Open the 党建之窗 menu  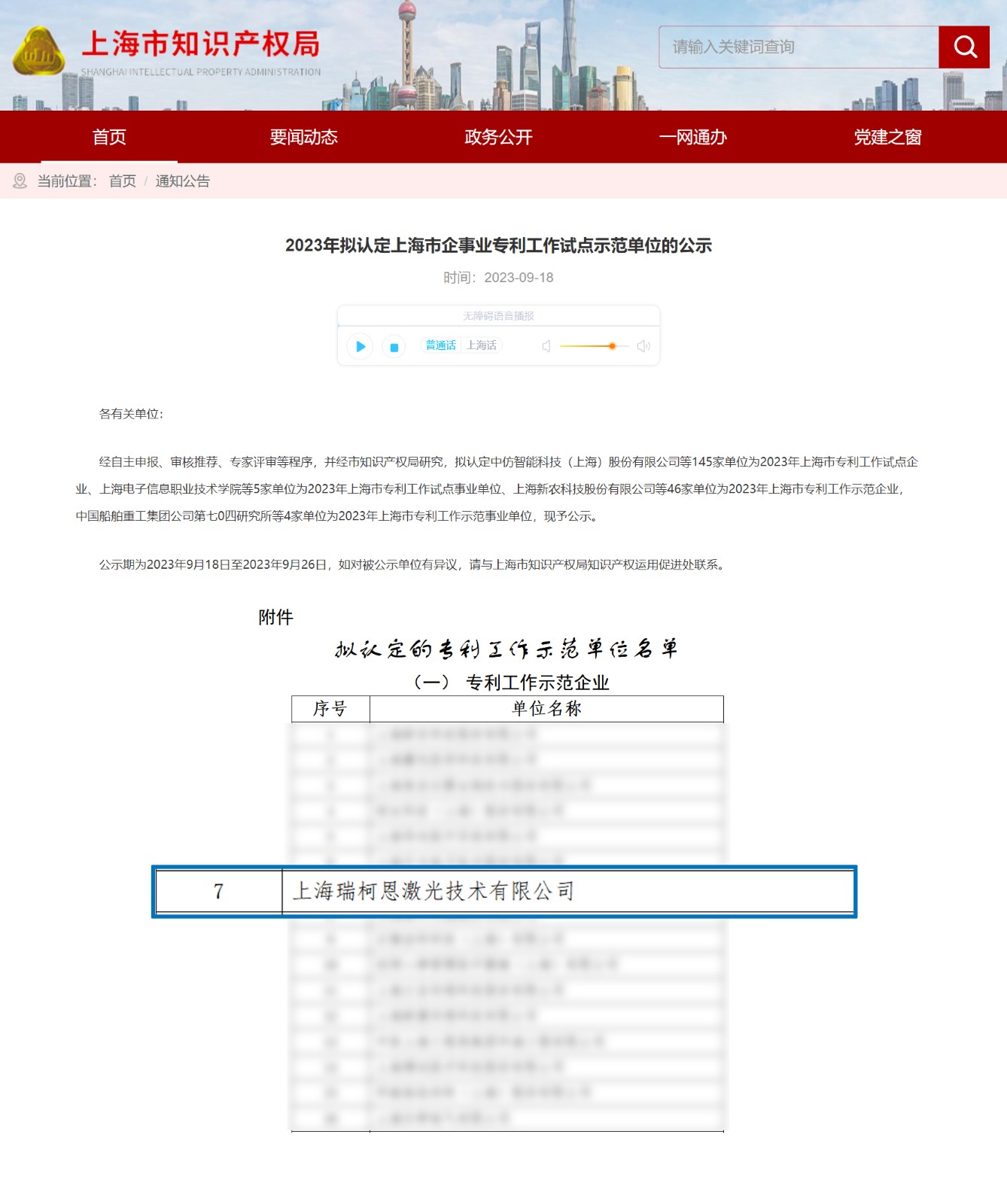pyautogui.click(x=887, y=137)
